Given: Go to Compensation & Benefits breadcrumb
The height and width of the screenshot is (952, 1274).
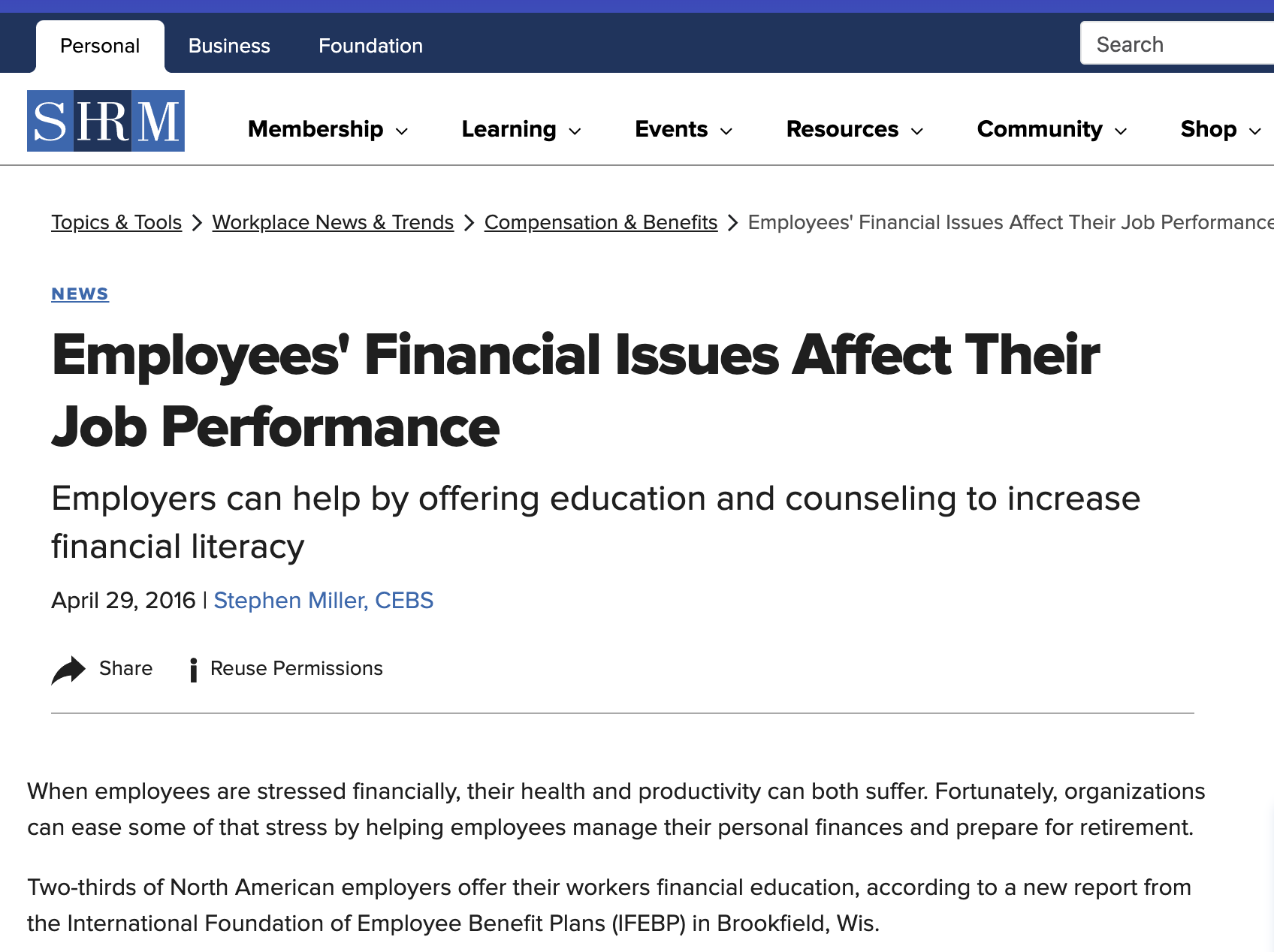Looking at the screenshot, I should click(x=601, y=222).
